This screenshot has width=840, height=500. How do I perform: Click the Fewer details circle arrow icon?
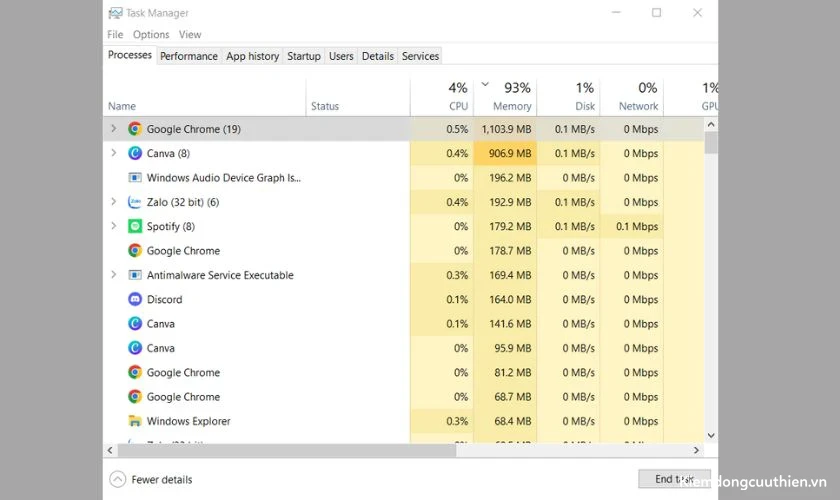[118, 479]
